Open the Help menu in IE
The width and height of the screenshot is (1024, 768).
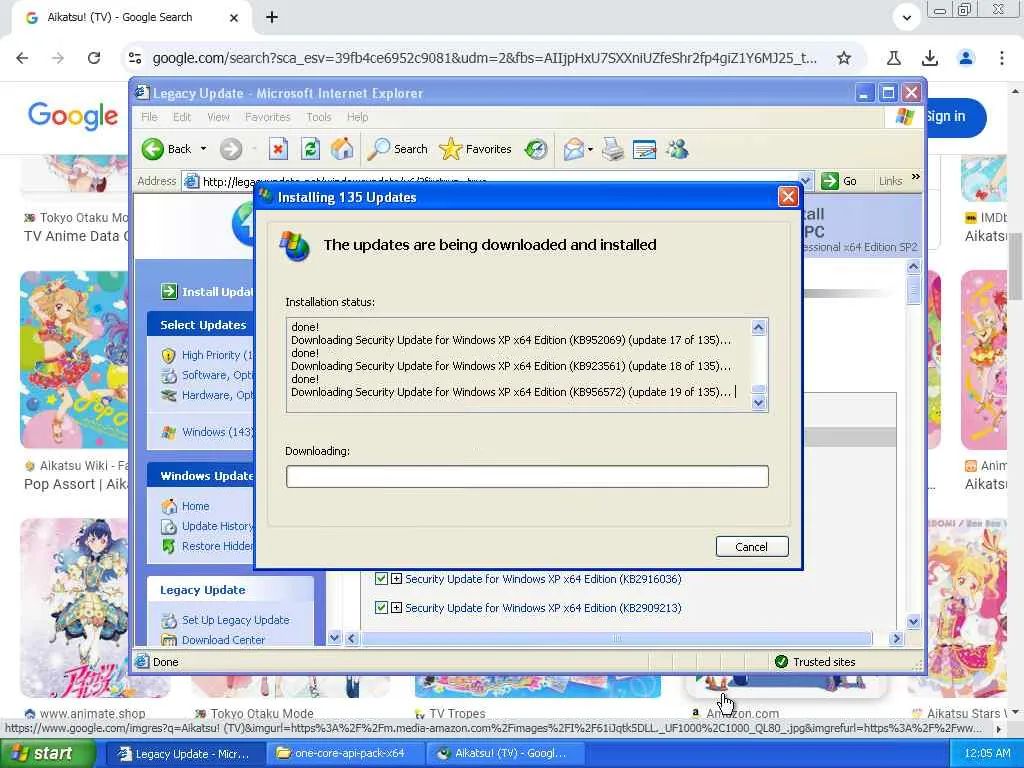tap(357, 117)
